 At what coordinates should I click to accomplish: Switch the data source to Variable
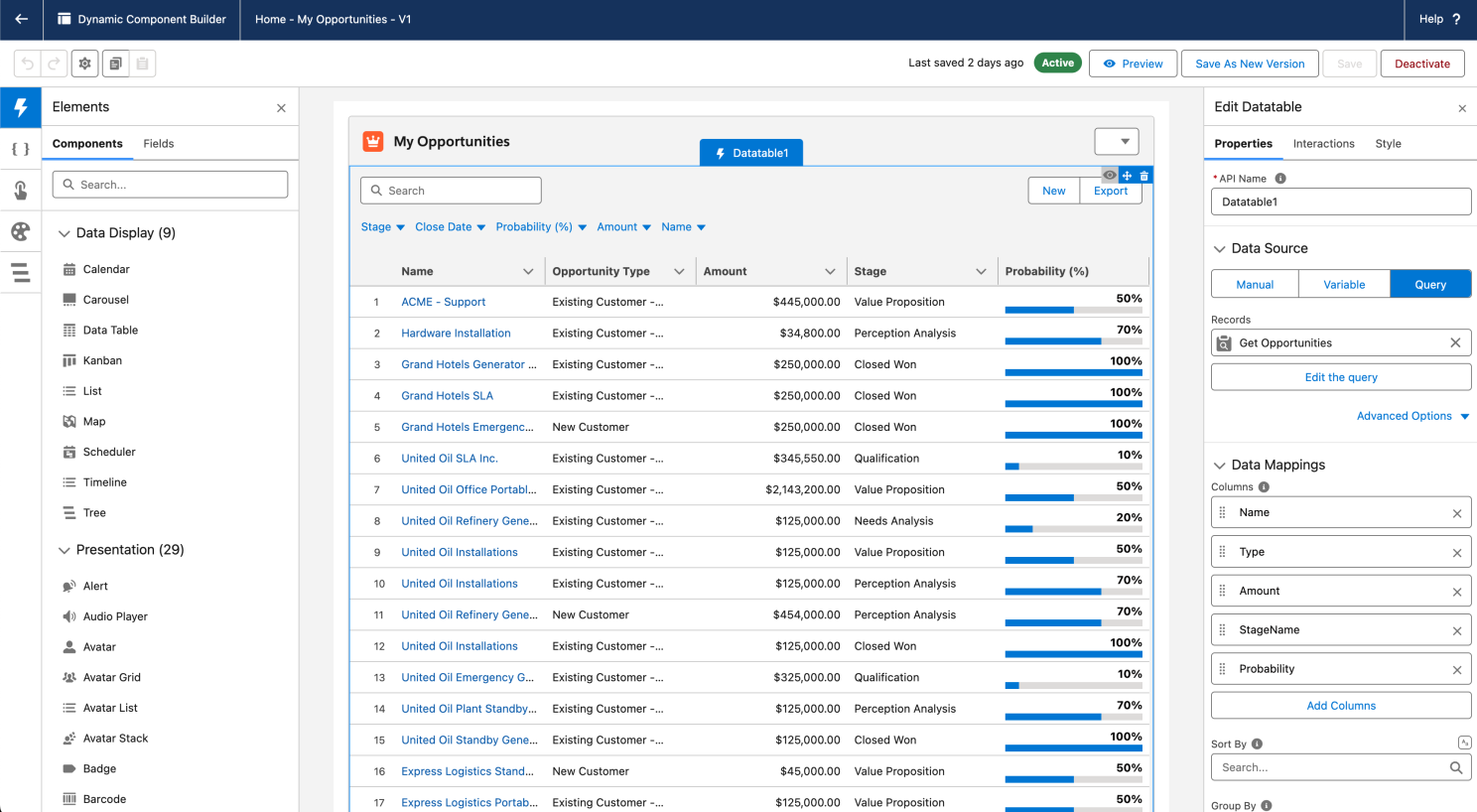[1344, 285]
